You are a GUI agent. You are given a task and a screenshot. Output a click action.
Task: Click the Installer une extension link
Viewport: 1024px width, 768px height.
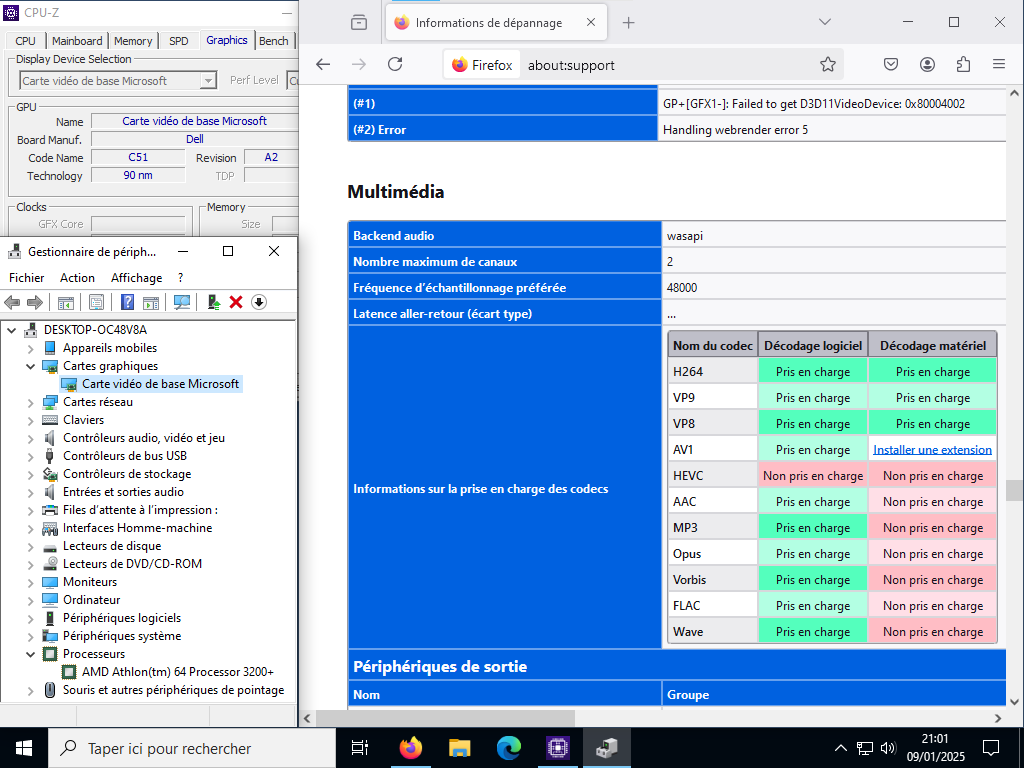pos(933,449)
